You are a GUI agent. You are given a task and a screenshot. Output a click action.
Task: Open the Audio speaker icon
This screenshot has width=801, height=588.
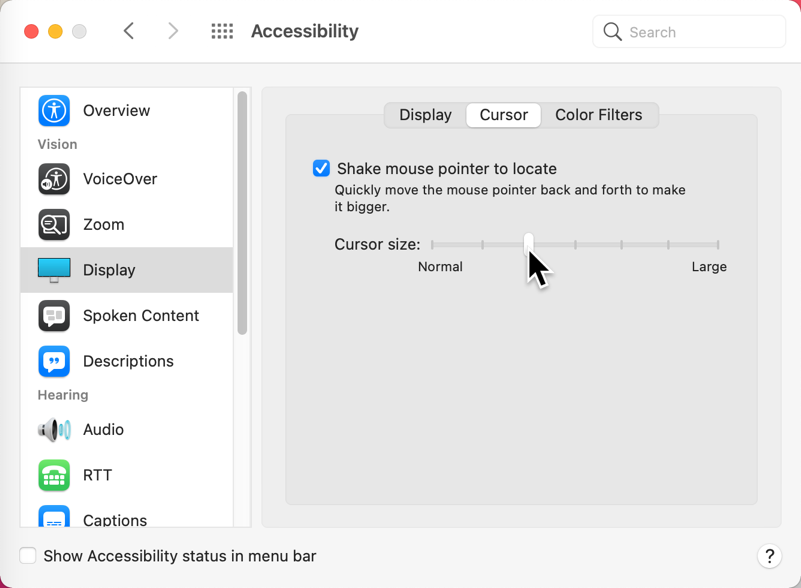54,429
